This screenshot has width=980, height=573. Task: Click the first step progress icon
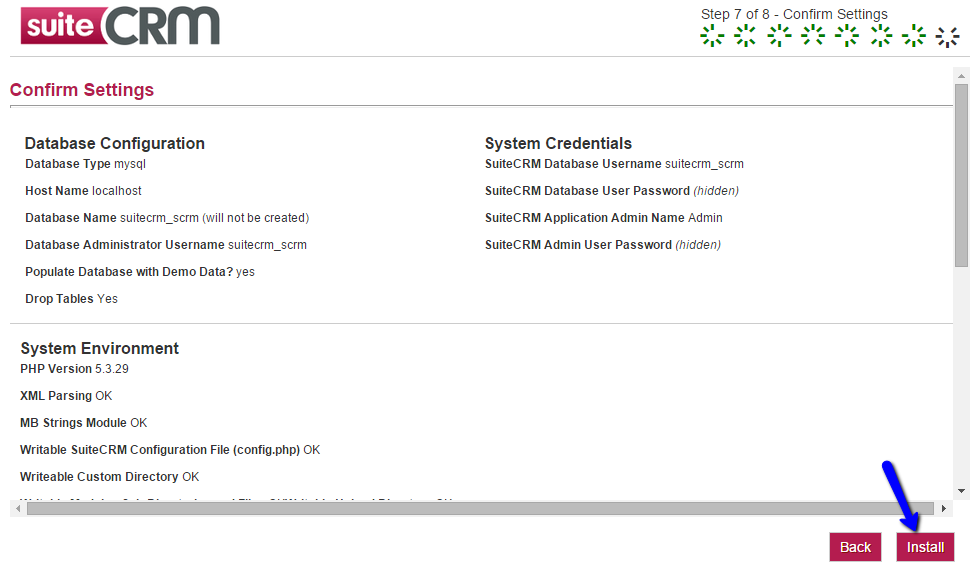point(712,36)
